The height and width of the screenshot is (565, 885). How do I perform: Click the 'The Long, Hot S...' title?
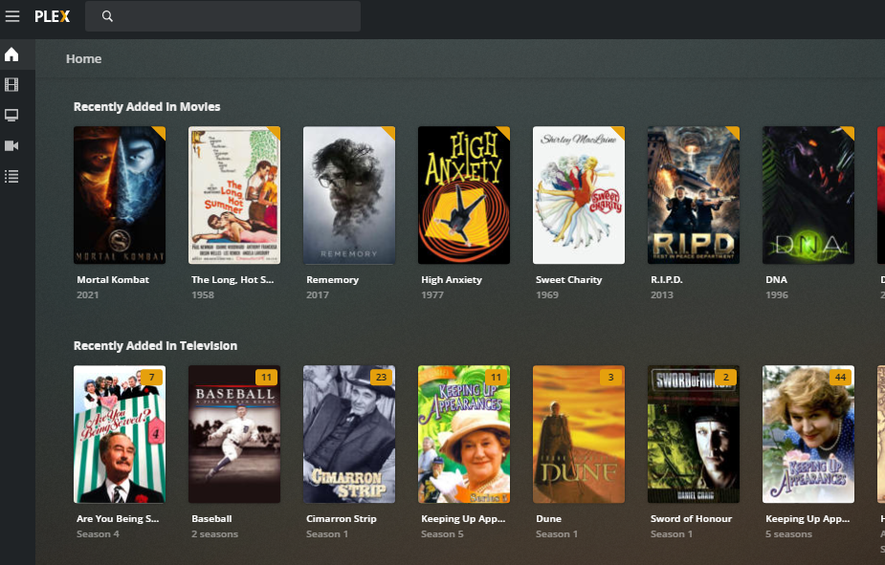tap(233, 279)
